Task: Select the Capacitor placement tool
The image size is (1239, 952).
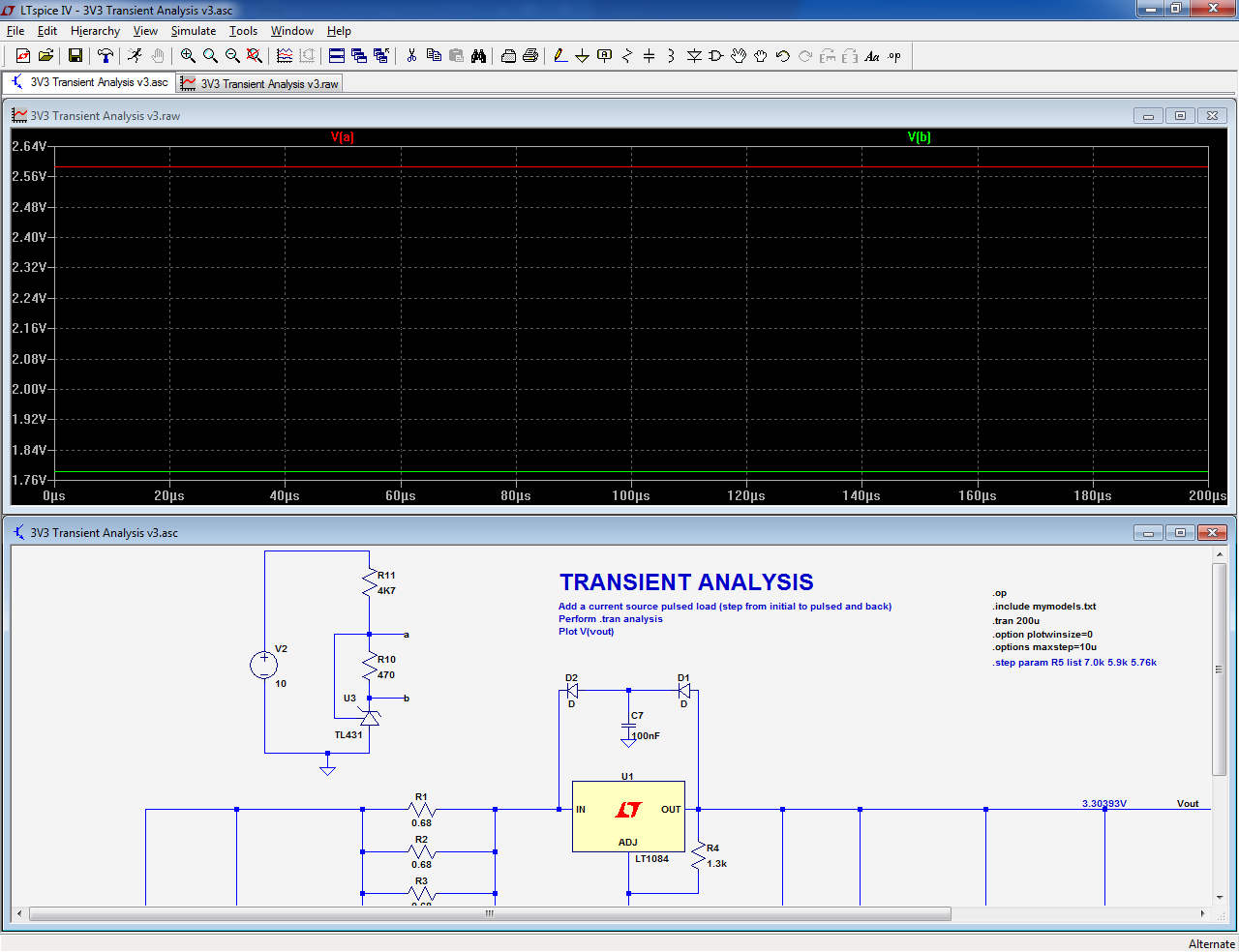Action: click(650, 56)
